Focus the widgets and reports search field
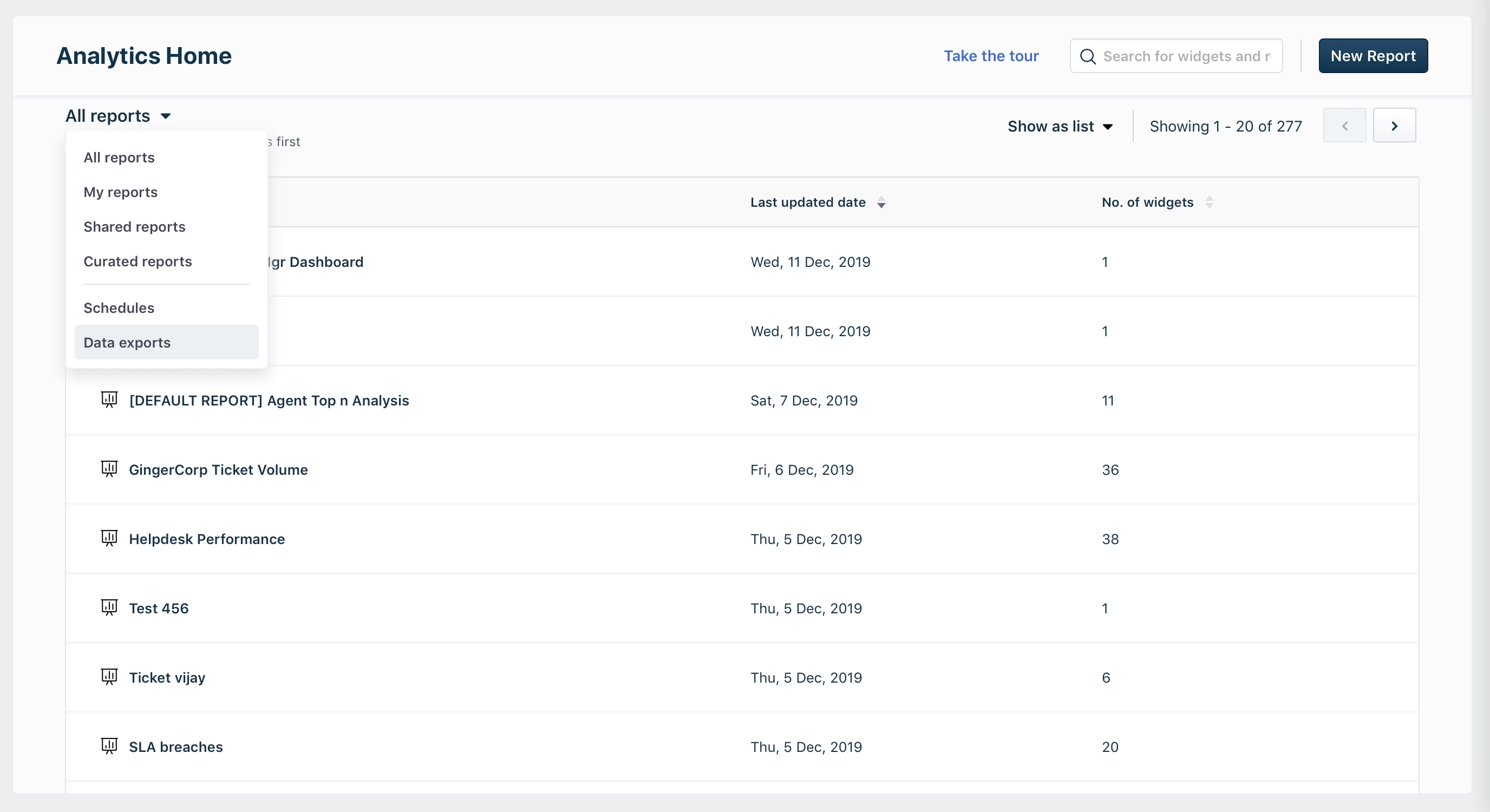 click(1186, 56)
